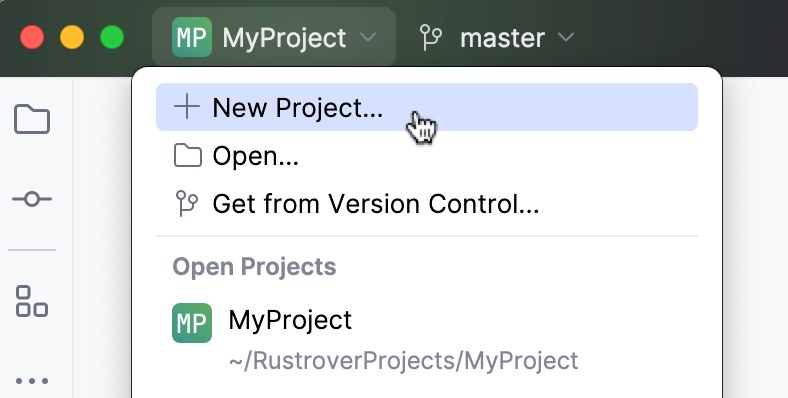This screenshot has width=788, height=398.
Task: Click the MyProject title bar widget
Action: 274,37
